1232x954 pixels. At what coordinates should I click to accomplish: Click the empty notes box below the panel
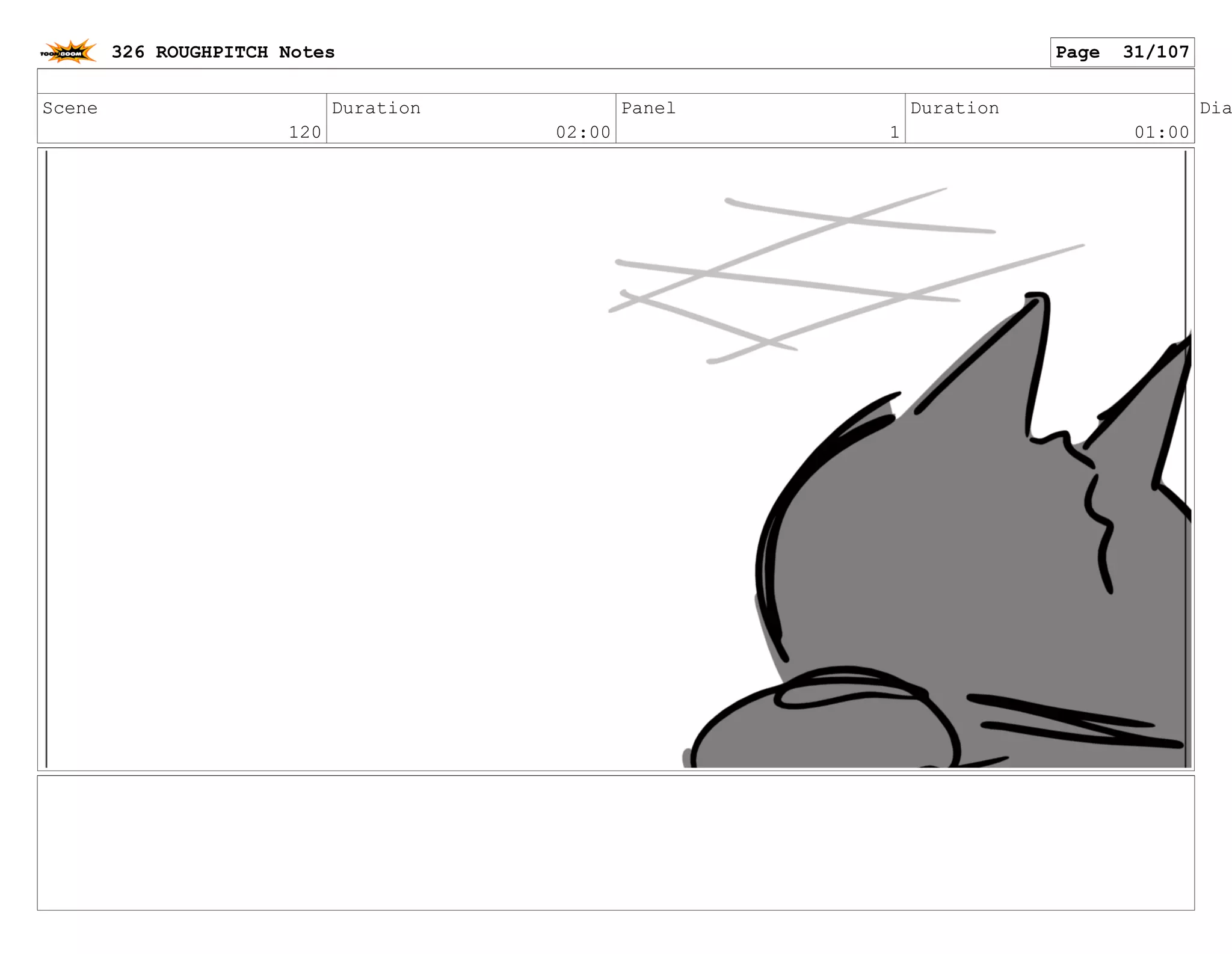pyautogui.click(x=615, y=842)
